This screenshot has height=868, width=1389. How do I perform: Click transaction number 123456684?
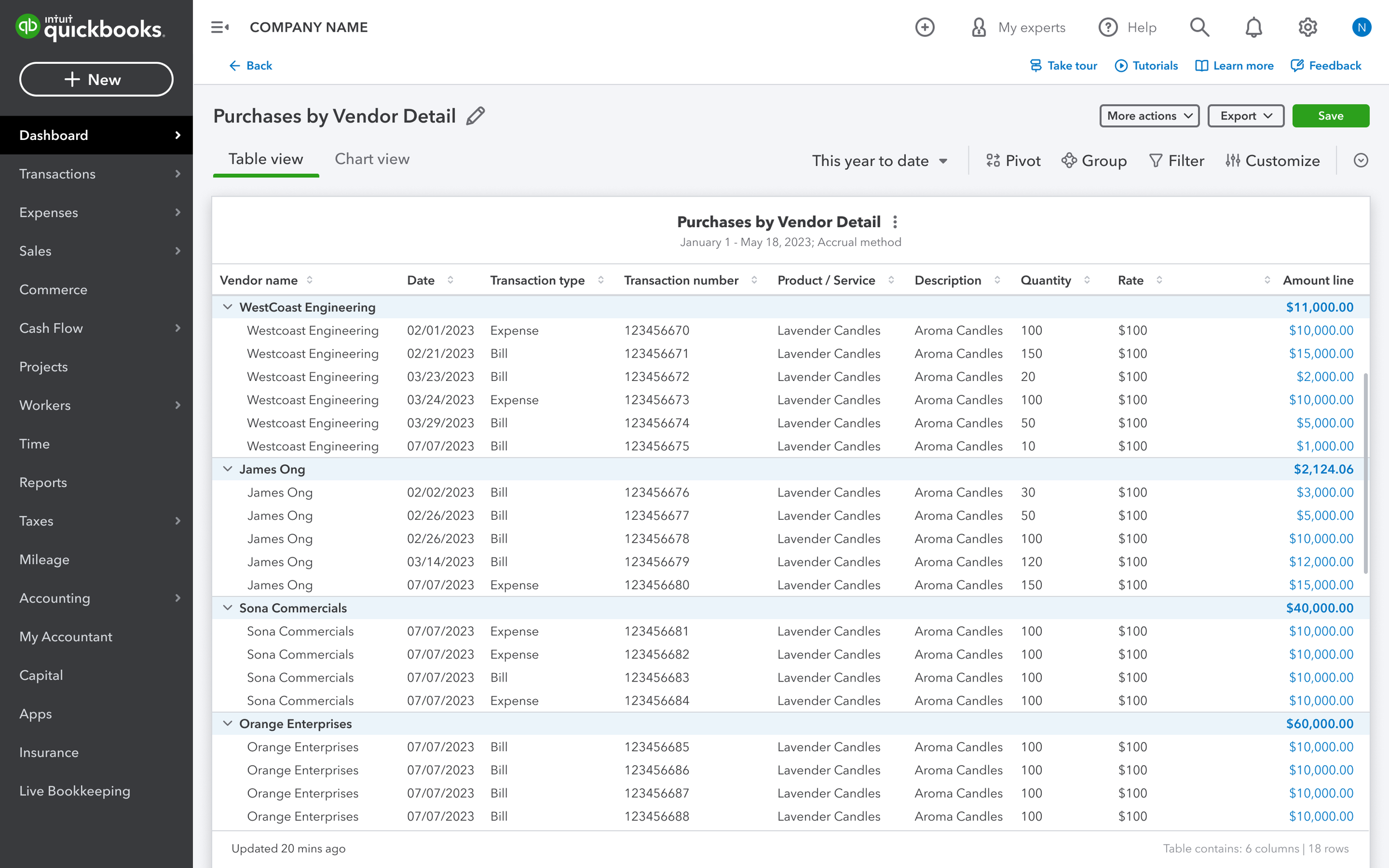(x=657, y=701)
